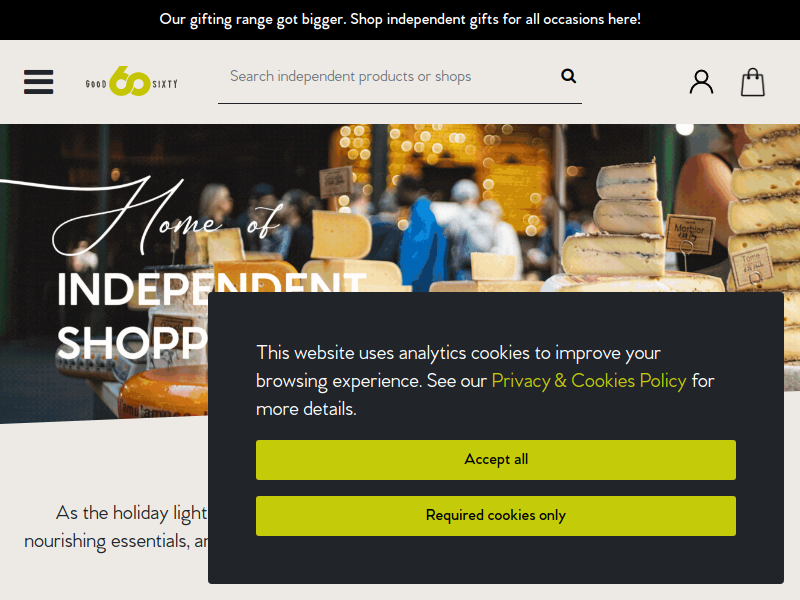Click the partially hidden SHOPP heading word
This screenshot has width=800, height=600.
132,342
